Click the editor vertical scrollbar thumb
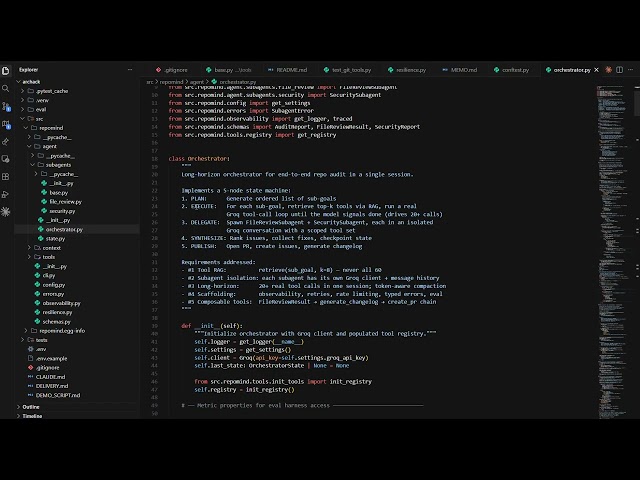 [637, 101]
